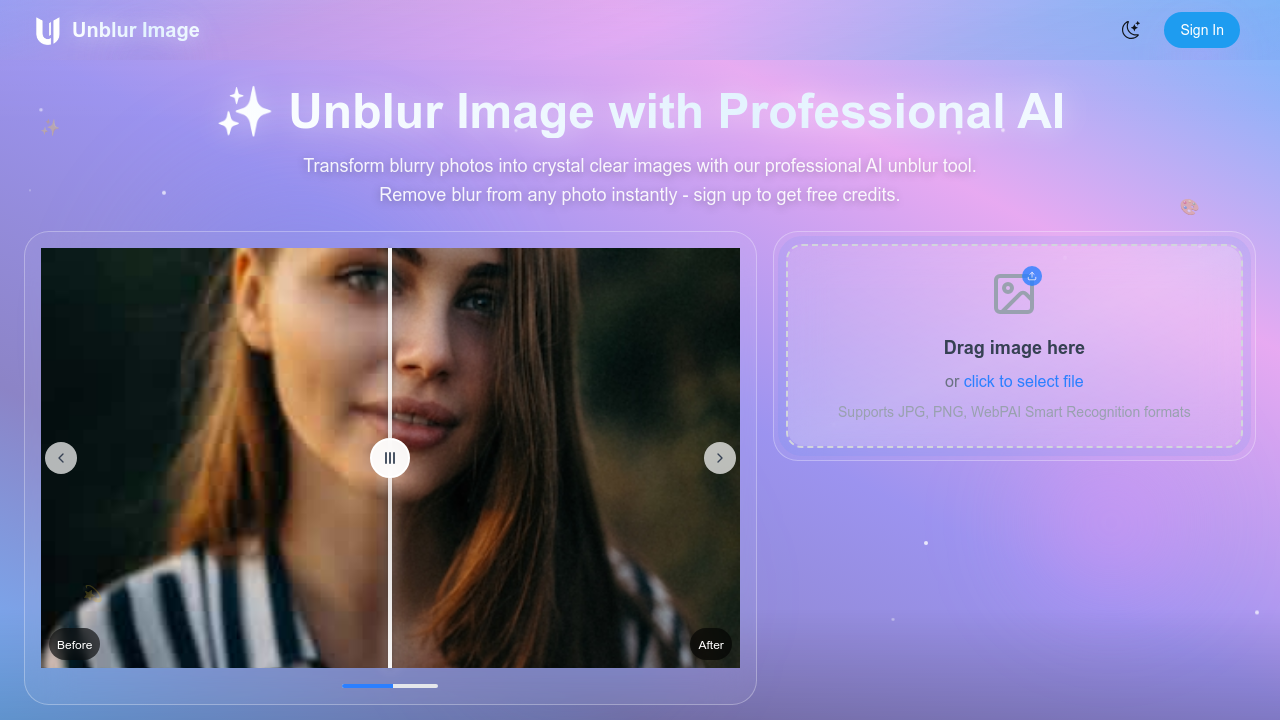Select the second carousel indicator dot
The width and height of the screenshot is (1280, 720).
click(414, 686)
